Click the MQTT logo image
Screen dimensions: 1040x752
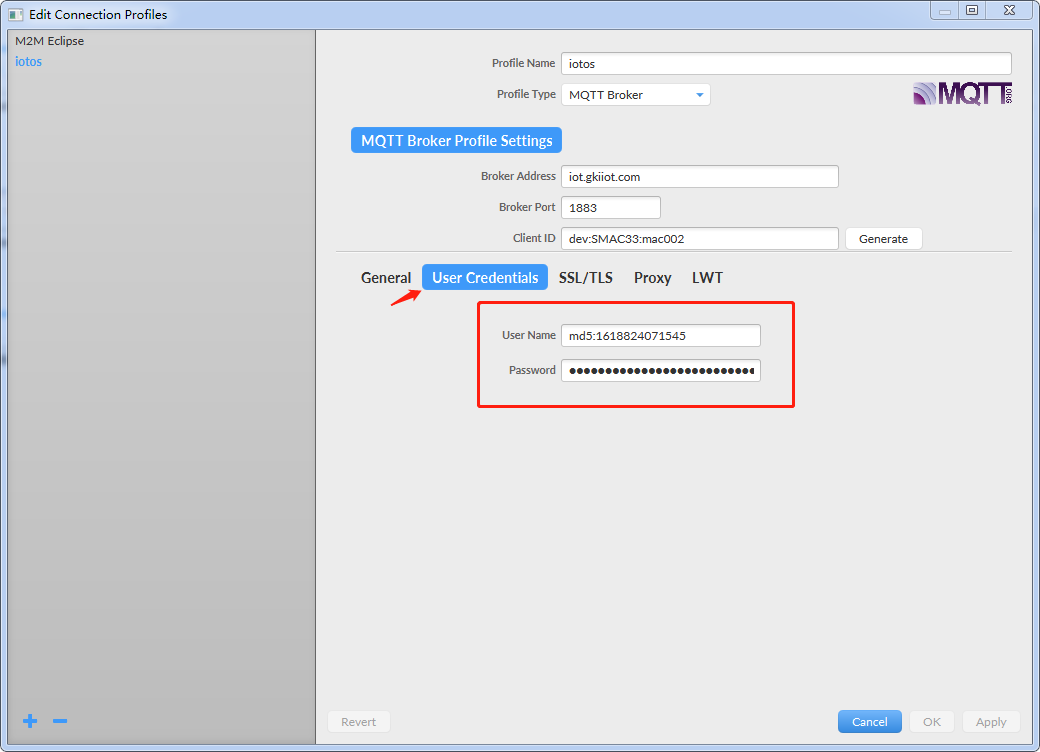(x=962, y=94)
